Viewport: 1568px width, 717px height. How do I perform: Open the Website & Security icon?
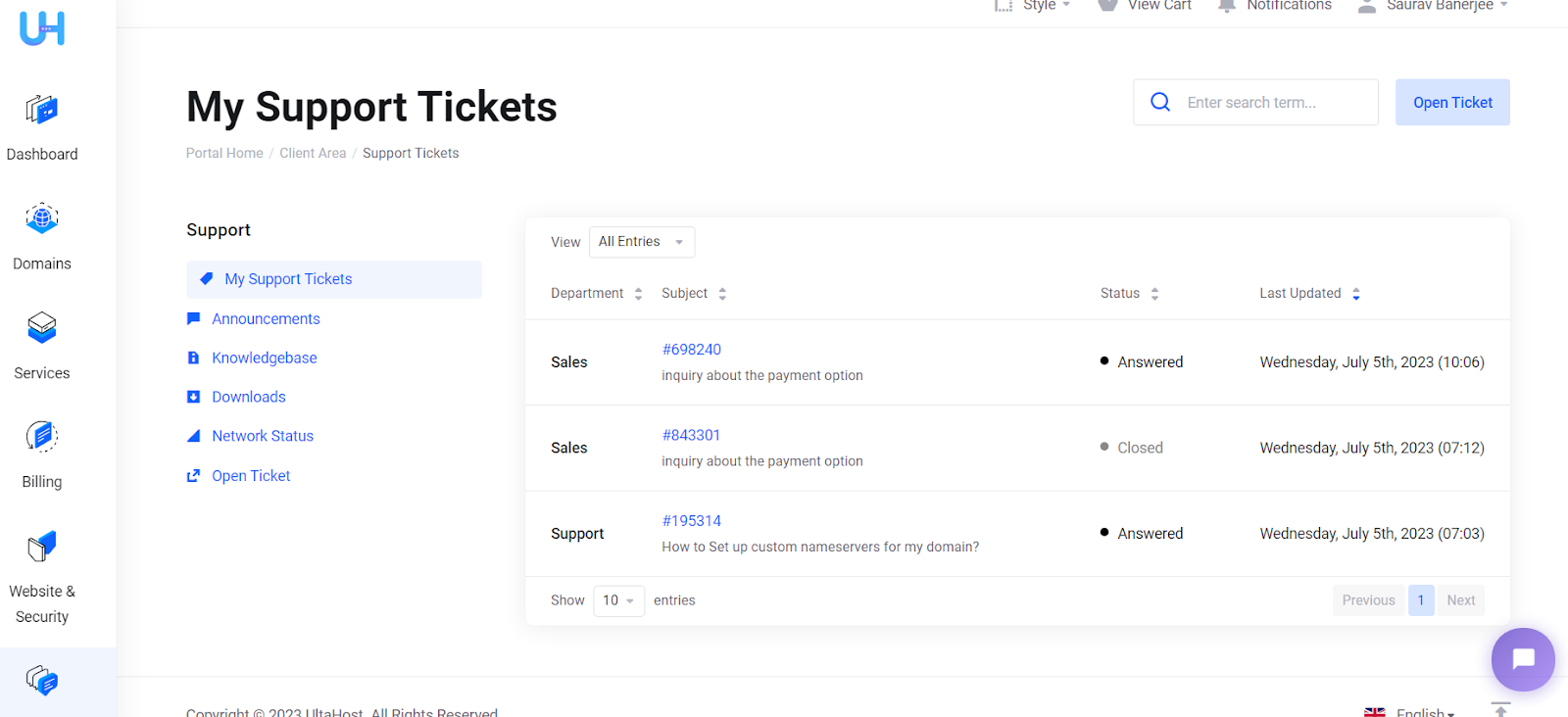pos(42,547)
